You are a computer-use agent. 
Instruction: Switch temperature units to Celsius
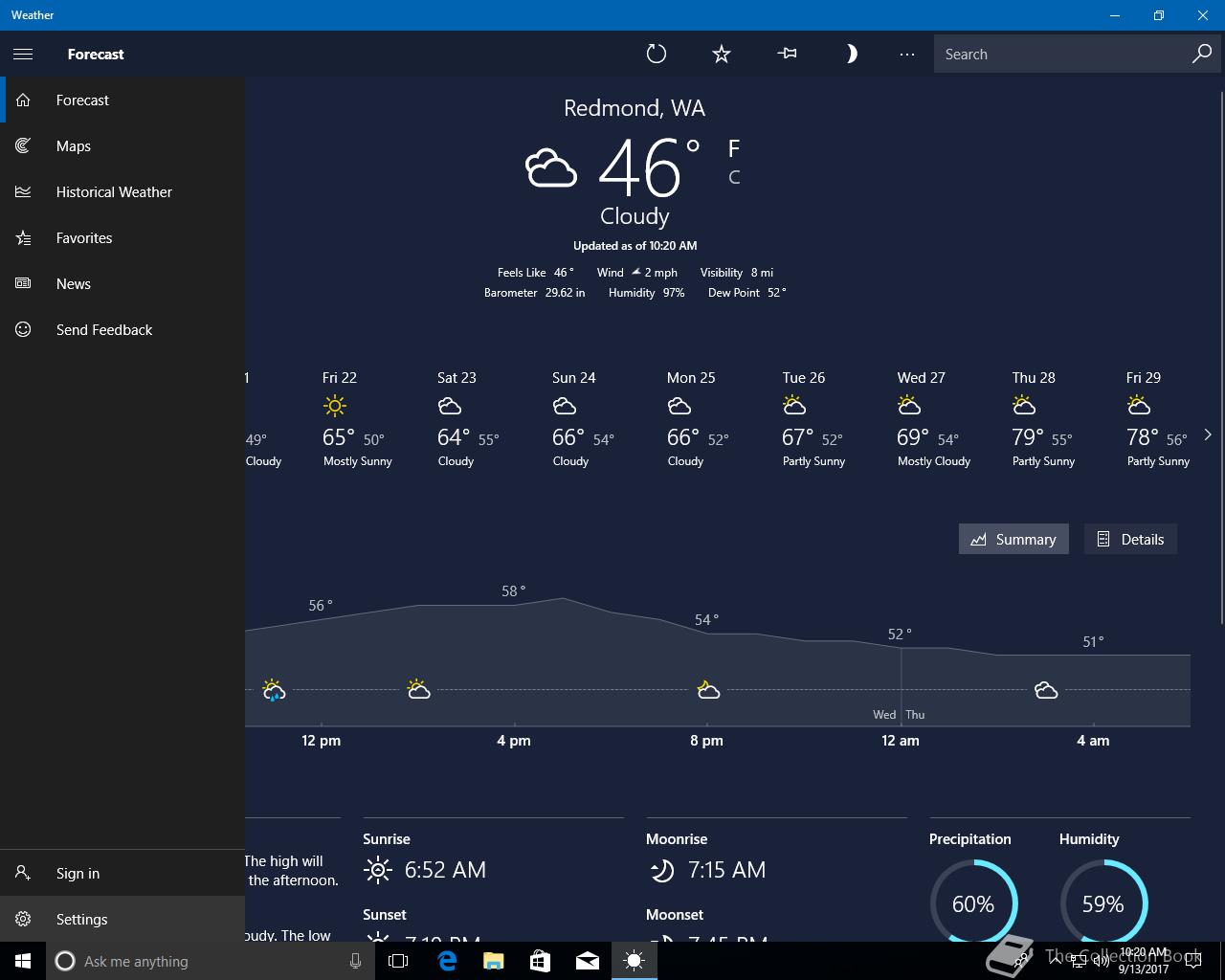pyautogui.click(x=734, y=177)
